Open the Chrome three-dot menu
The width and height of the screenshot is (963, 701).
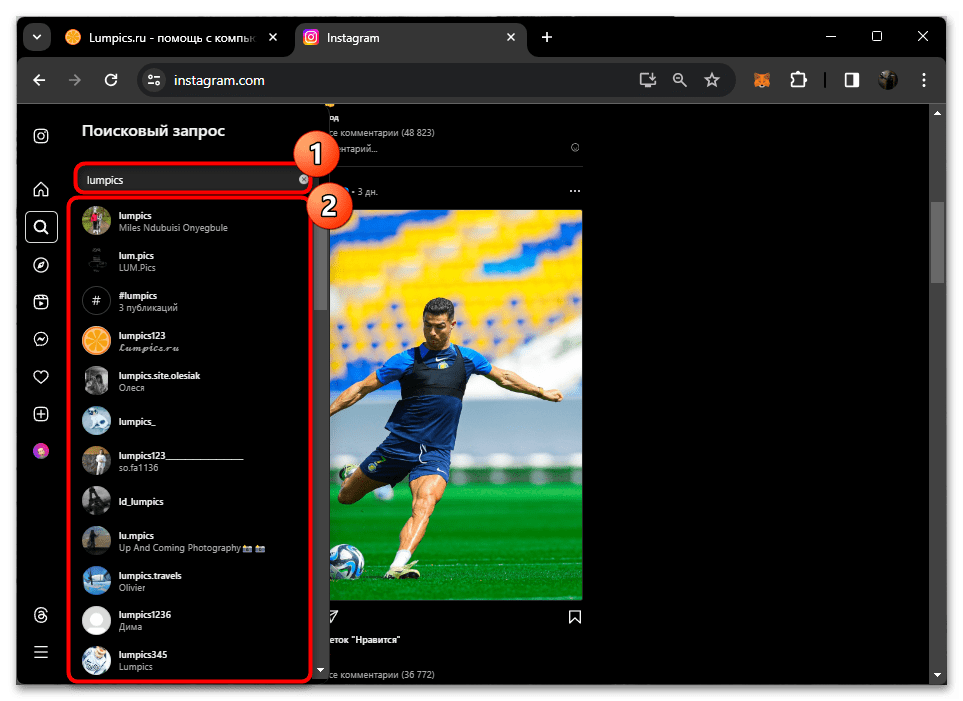924,80
